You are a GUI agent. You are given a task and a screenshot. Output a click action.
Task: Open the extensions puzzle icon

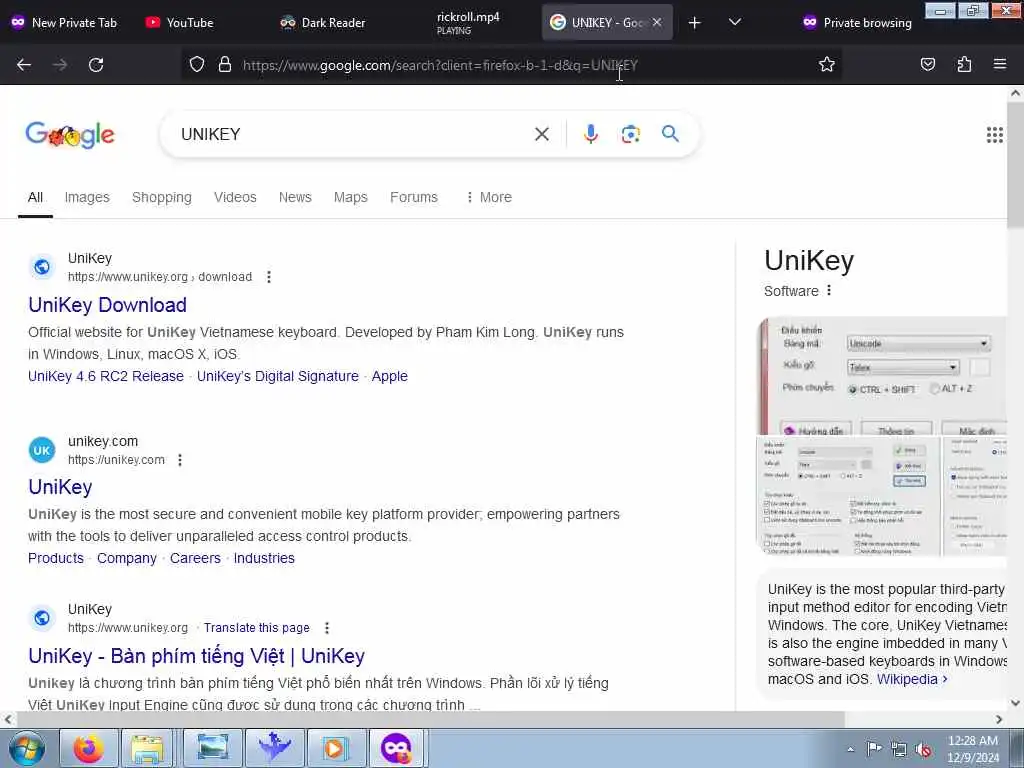point(964,65)
